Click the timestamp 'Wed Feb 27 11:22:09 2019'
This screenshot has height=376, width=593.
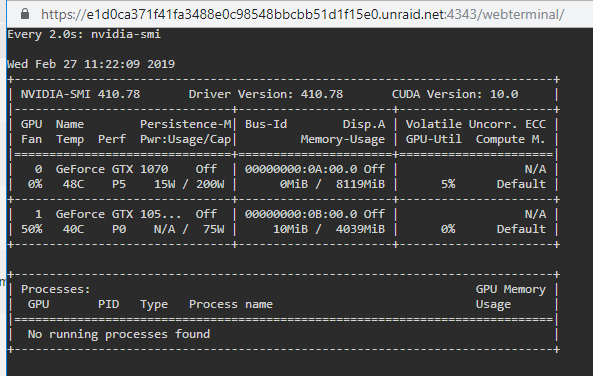tap(91, 64)
